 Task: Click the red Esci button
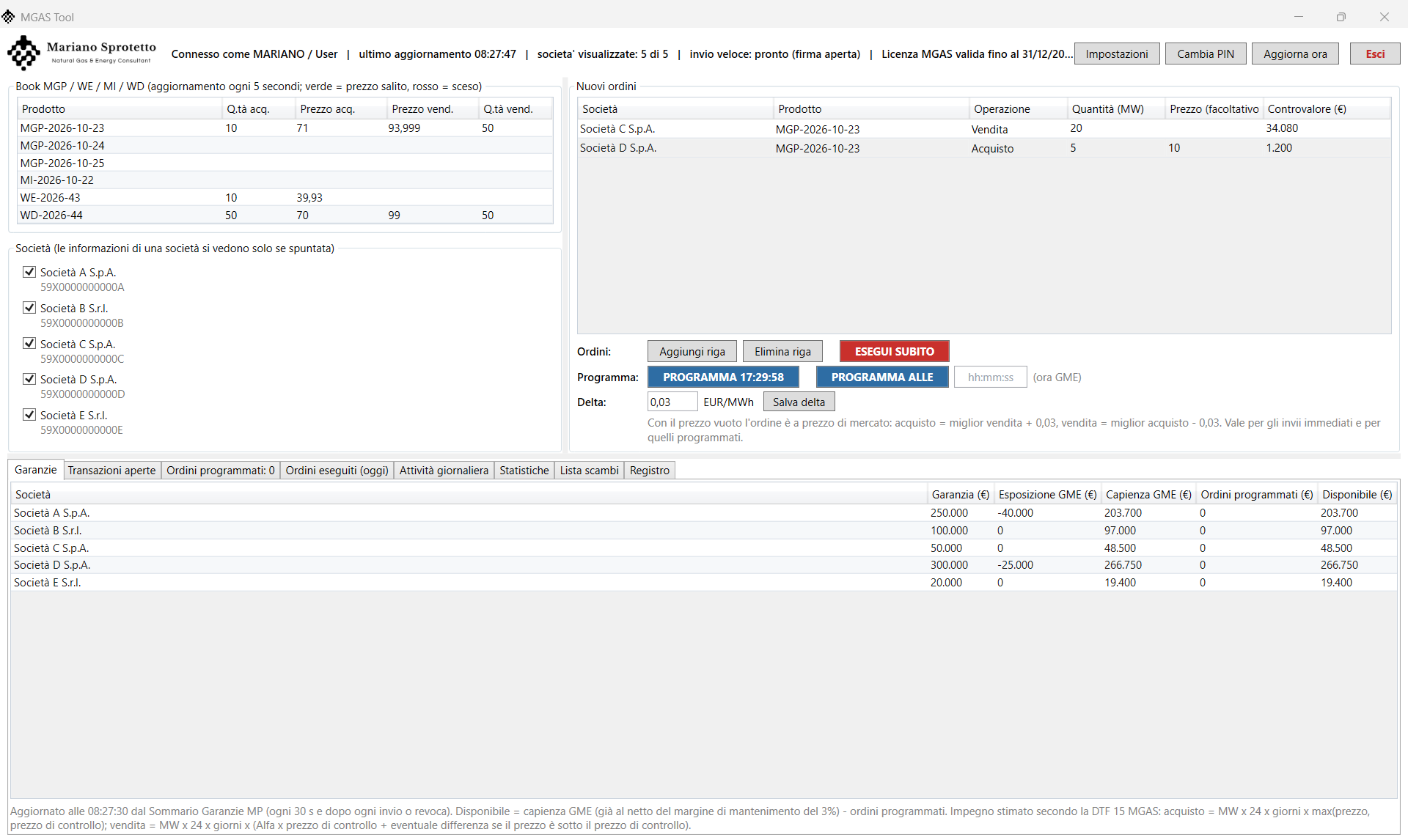pyautogui.click(x=1374, y=54)
